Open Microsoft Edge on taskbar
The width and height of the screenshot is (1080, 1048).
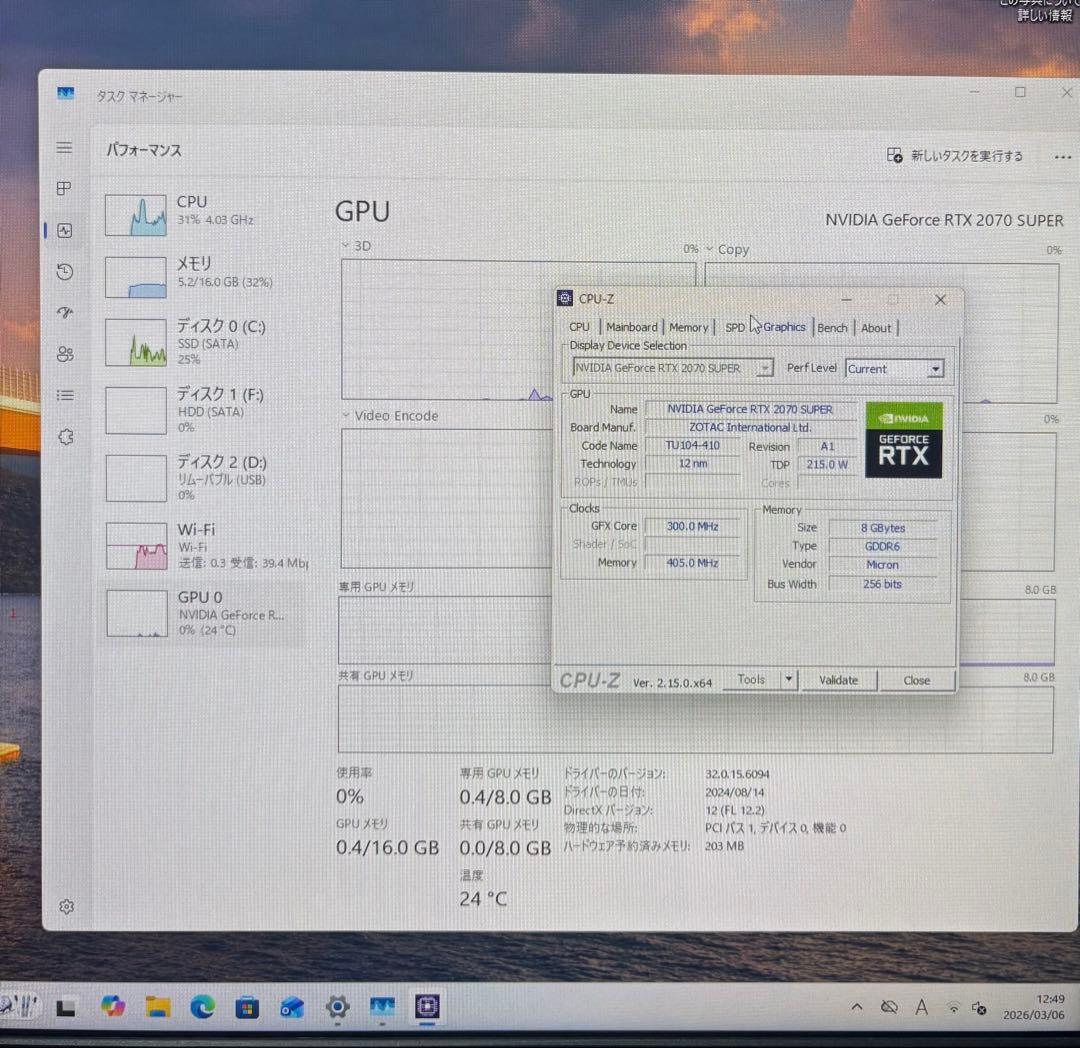coord(202,1007)
